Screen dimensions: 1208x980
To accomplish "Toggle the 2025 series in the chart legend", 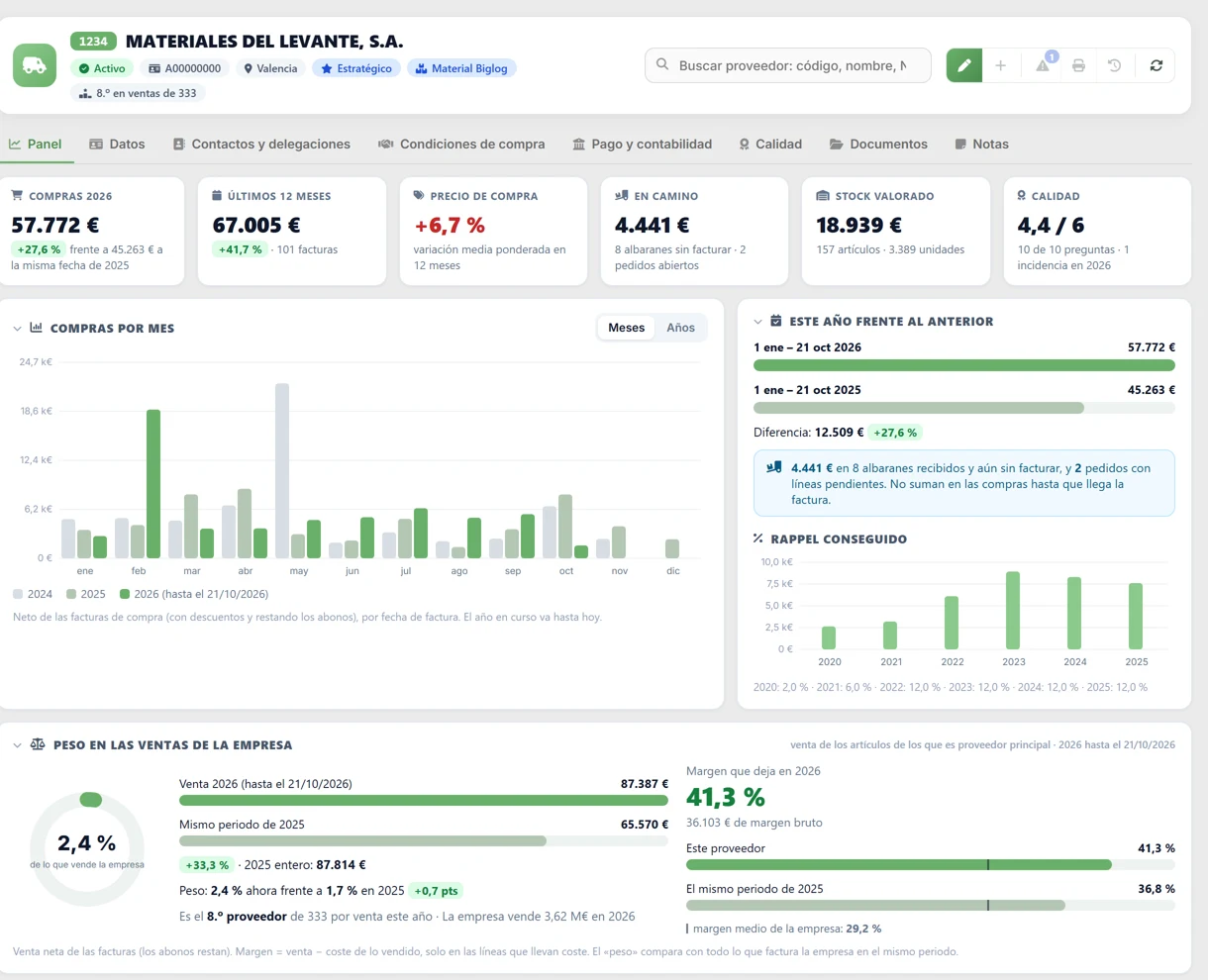I will click(86, 594).
